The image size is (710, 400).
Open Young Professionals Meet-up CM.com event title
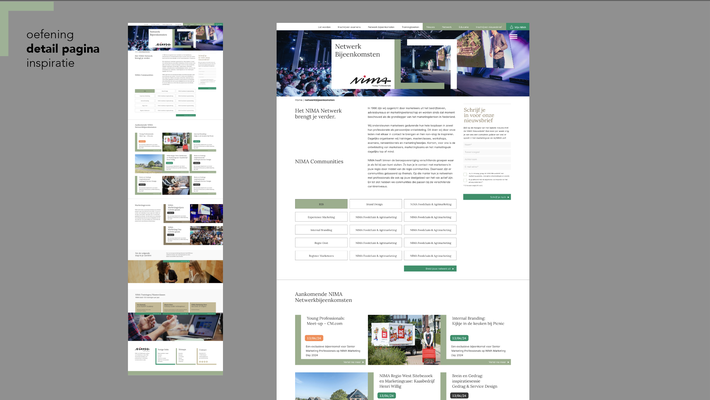(326, 321)
